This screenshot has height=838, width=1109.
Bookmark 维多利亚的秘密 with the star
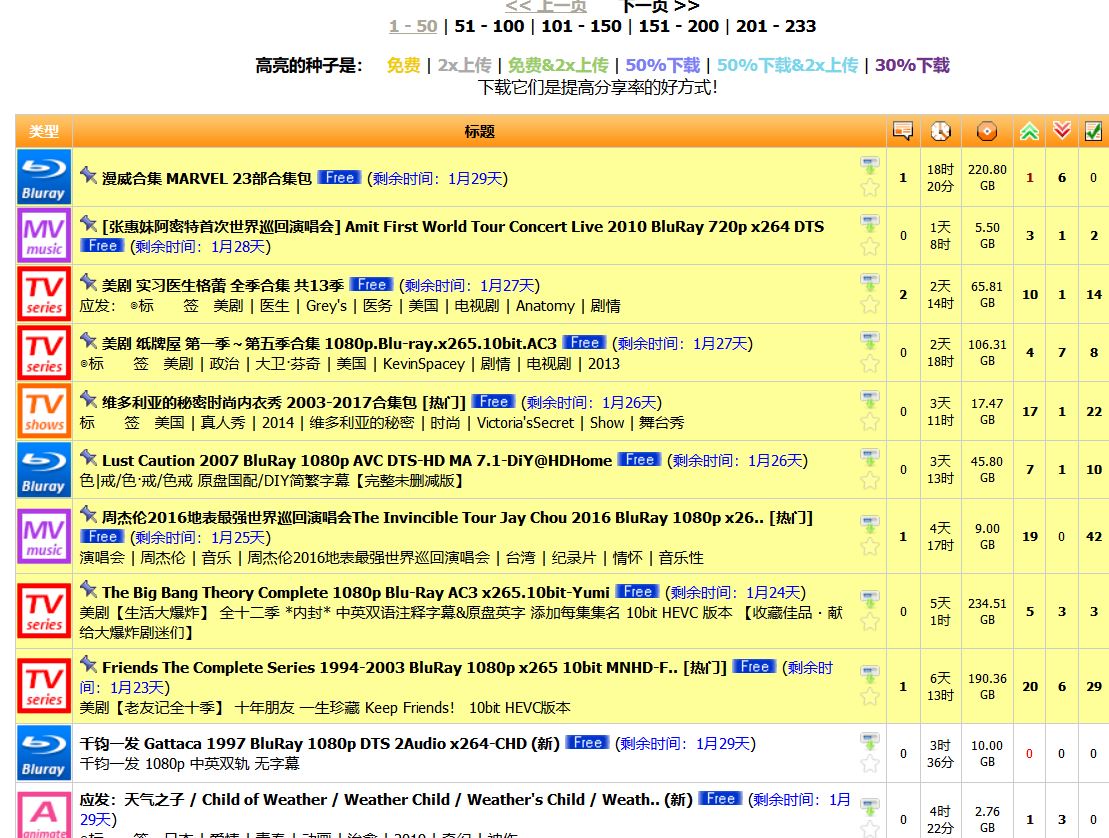click(870, 422)
